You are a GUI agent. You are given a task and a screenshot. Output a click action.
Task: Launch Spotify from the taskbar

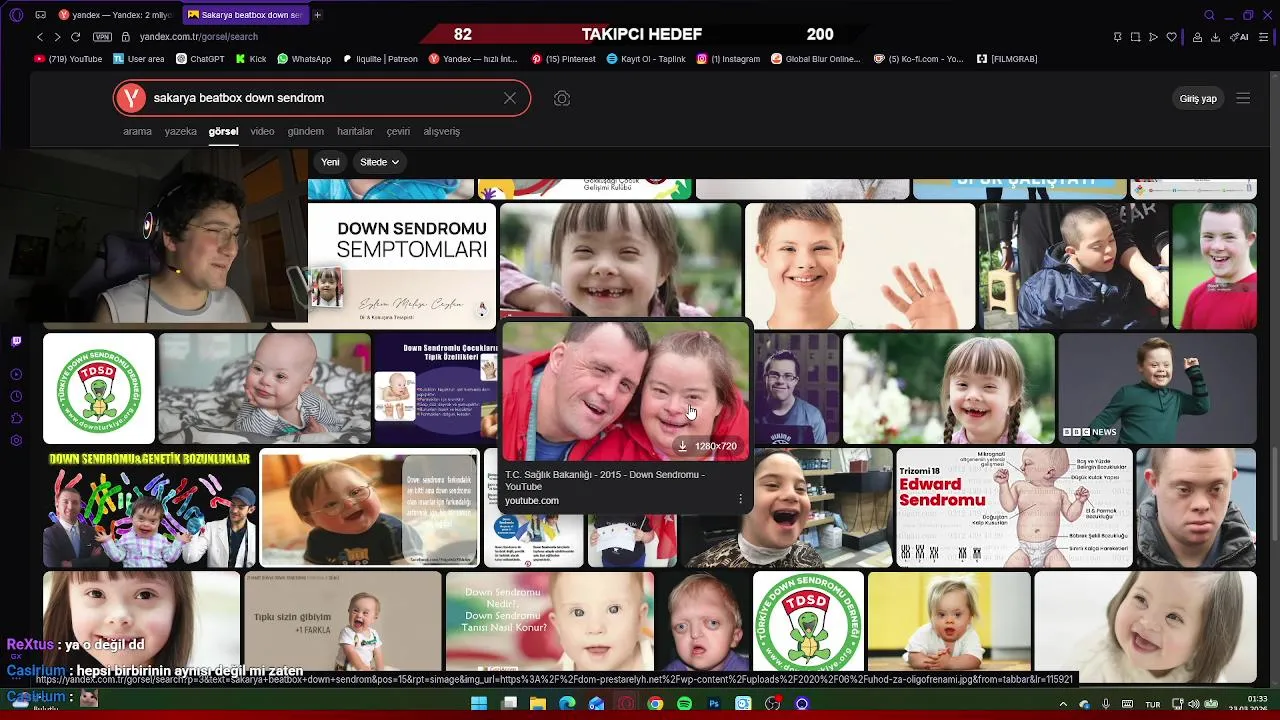point(684,704)
